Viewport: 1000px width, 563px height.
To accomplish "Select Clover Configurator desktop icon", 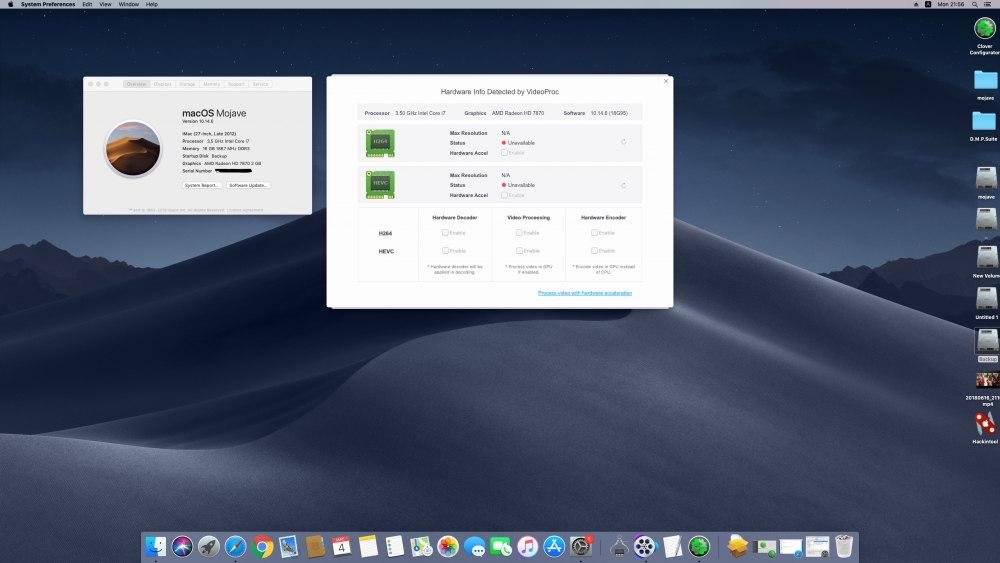I will pos(985,29).
